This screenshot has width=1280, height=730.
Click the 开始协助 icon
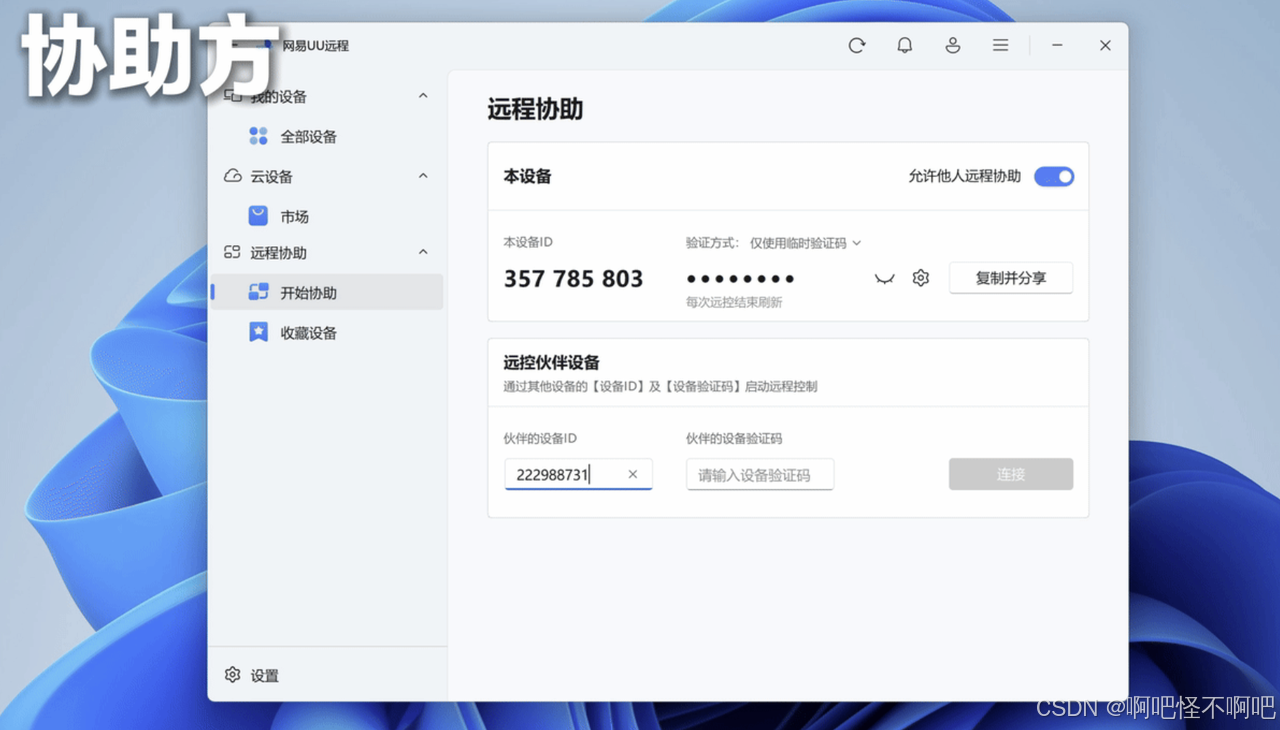pyautogui.click(x=258, y=292)
